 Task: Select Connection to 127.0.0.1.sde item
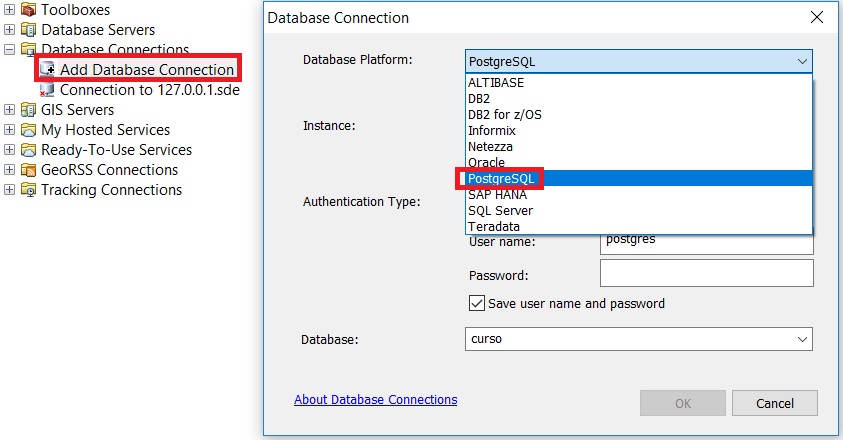[150, 90]
